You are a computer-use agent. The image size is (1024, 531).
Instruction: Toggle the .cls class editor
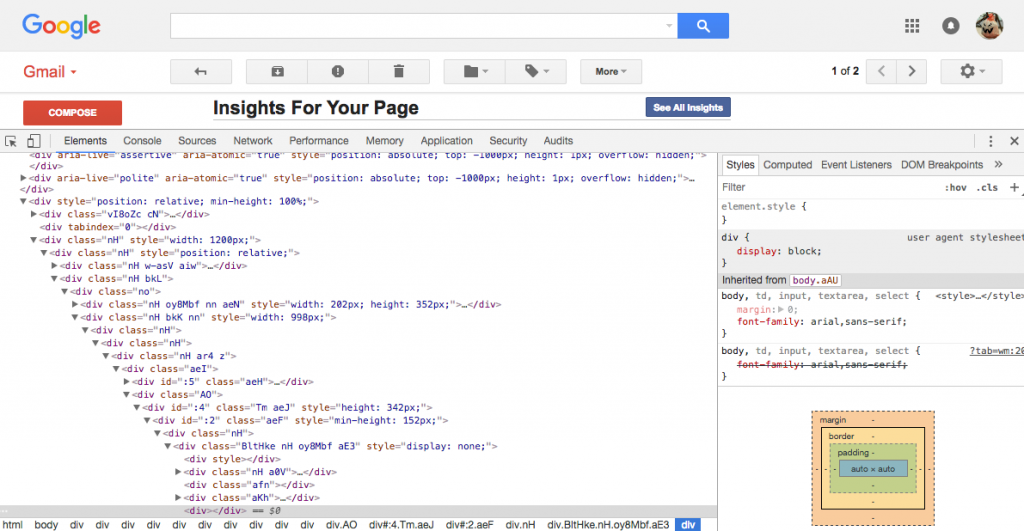[x=987, y=187]
